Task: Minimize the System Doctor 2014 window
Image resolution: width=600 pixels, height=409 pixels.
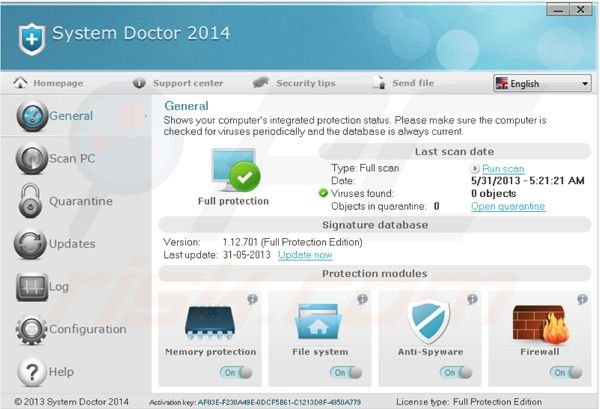Action: coord(558,9)
